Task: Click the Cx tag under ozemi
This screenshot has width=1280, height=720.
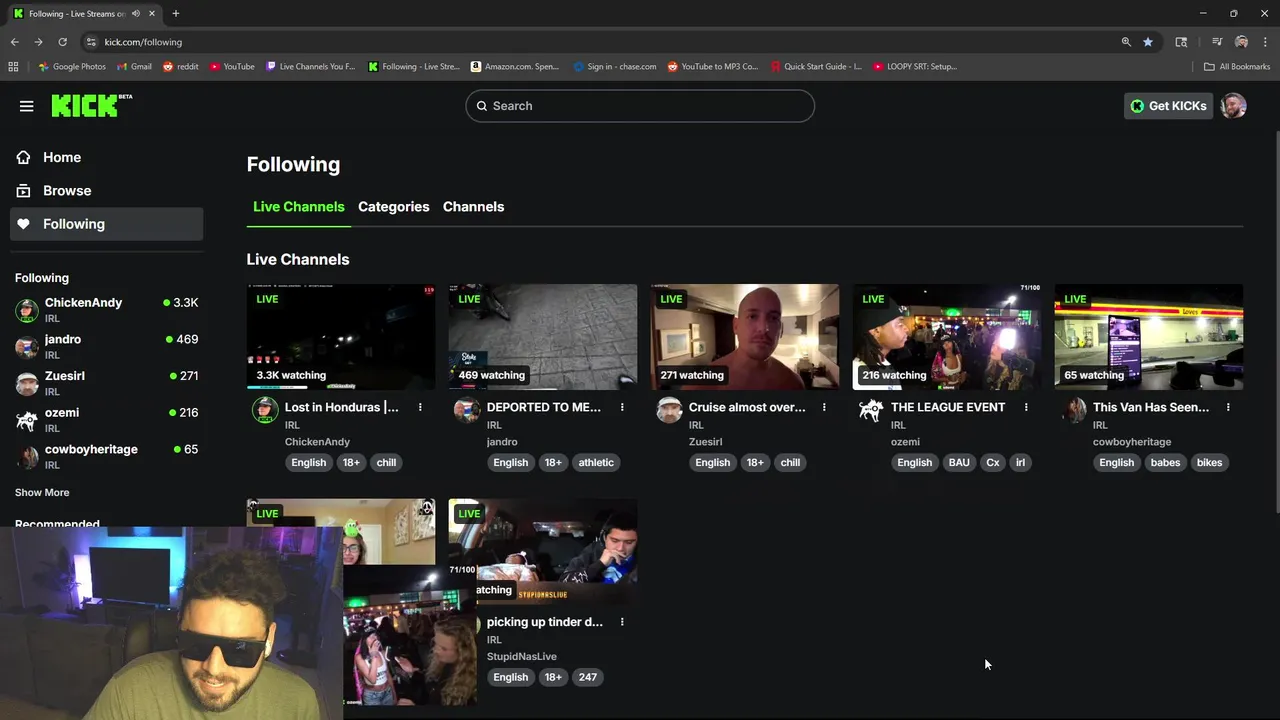Action: click(993, 462)
